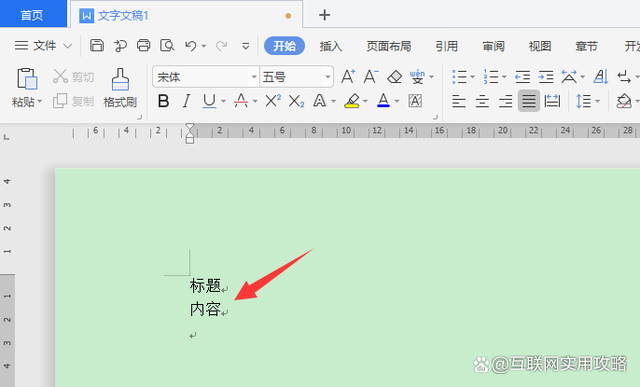Screen dimensions: 640x387
Task: Set Distributed alignment
Action: 552,101
